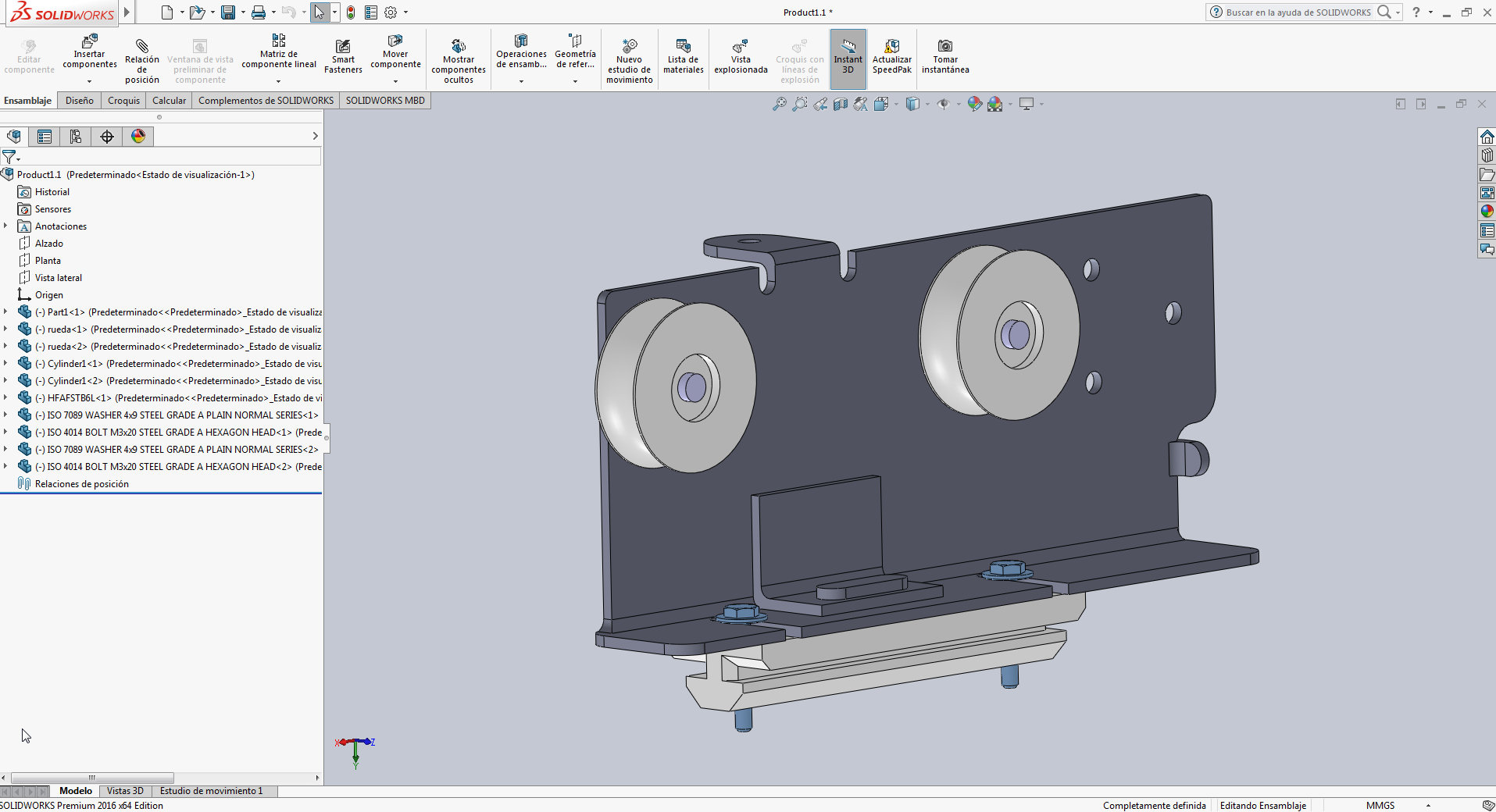
Task: Open the Mover componente dropdown arrow
Action: click(395, 81)
